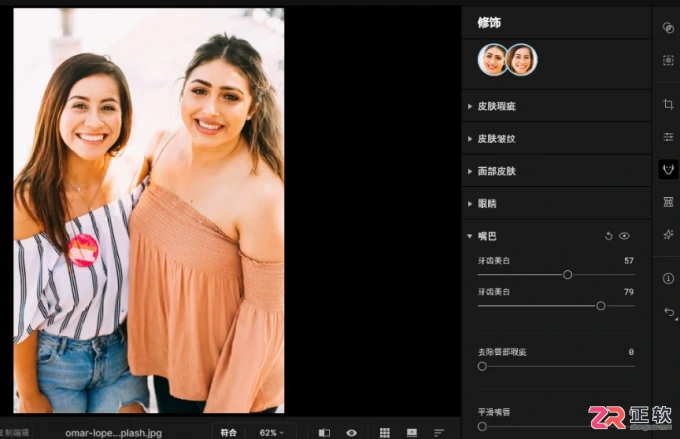The height and width of the screenshot is (439, 680).
Task: Click the 修饰 panel title
Action: [x=489, y=23]
